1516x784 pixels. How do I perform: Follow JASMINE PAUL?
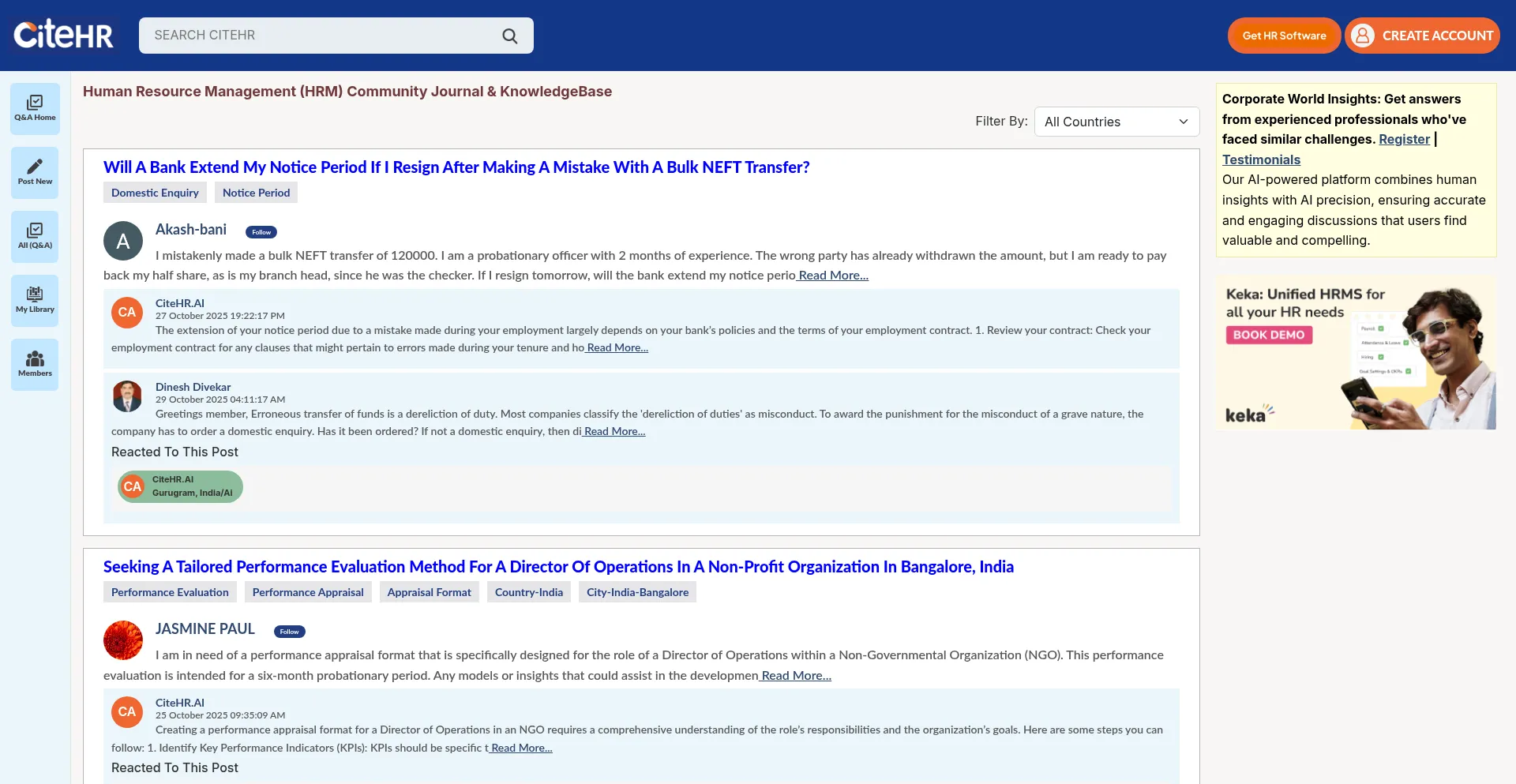click(x=289, y=632)
